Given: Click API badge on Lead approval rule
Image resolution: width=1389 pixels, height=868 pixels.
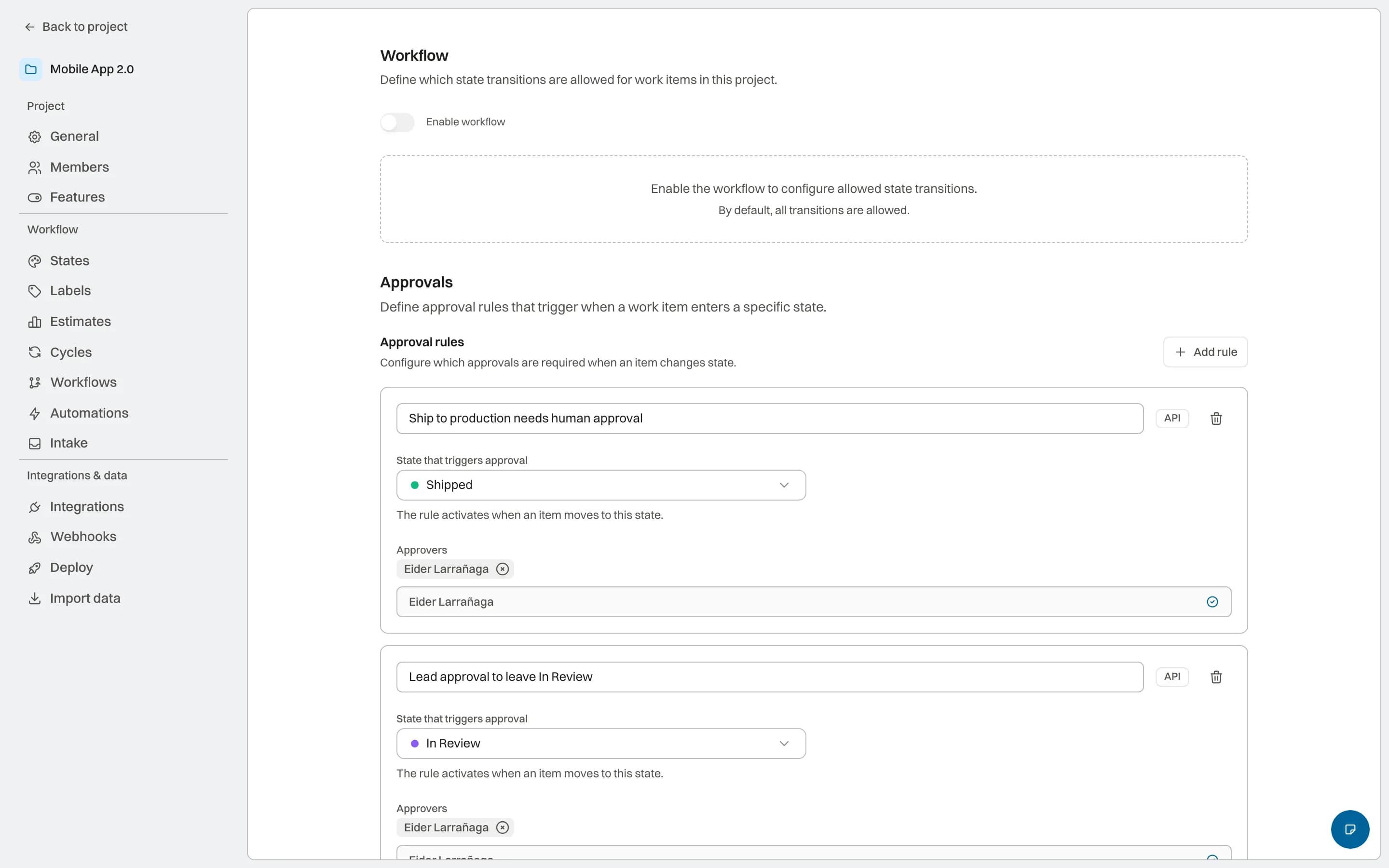Looking at the screenshot, I should [x=1172, y=677].
